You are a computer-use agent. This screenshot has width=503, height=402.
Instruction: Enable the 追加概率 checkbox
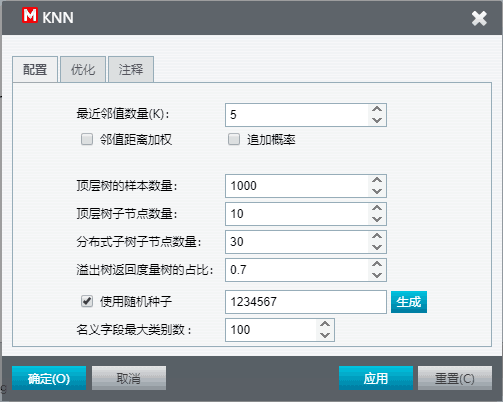(x=234, y=139)
